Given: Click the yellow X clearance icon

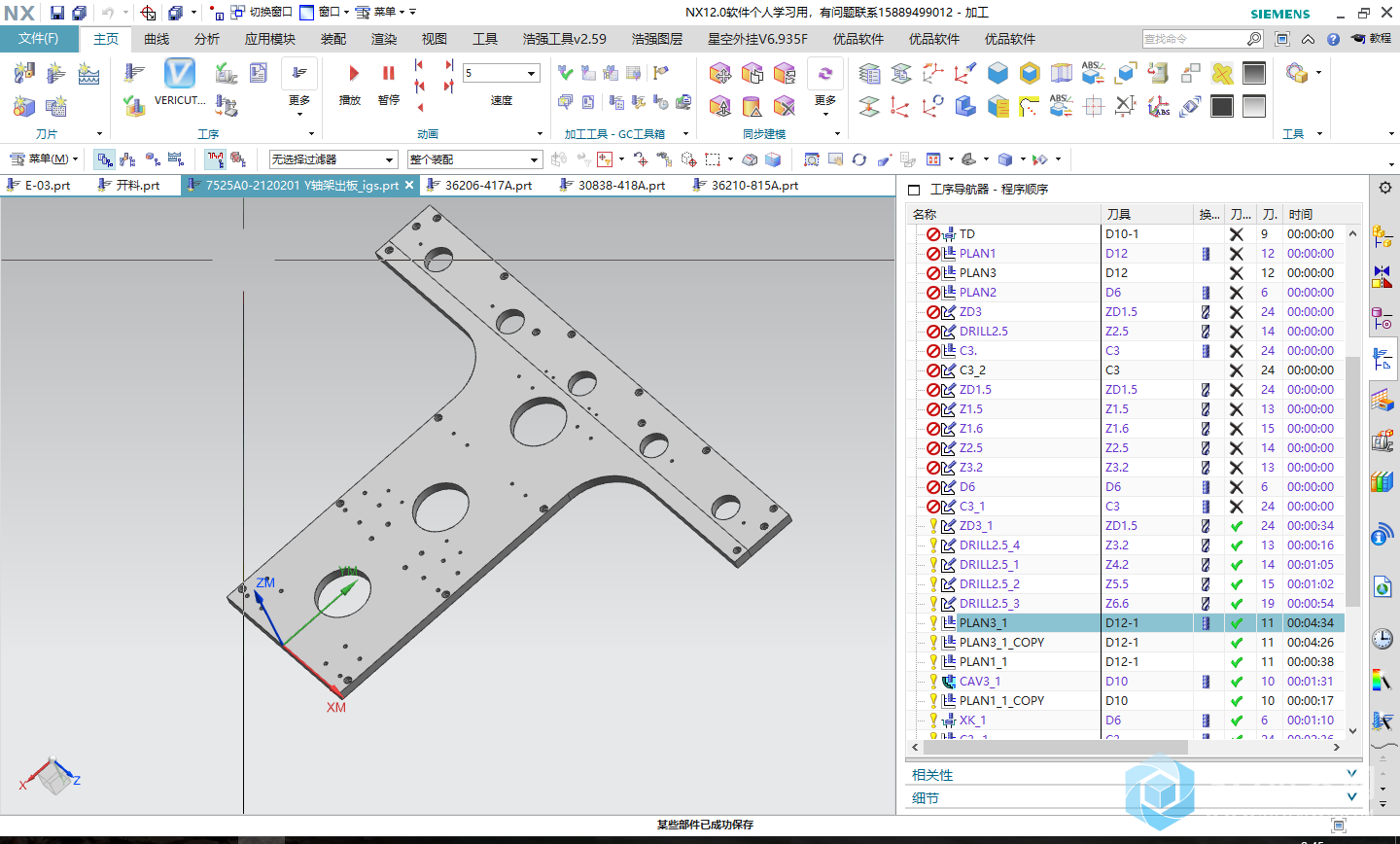Looking at the screenshot, I should (1222, 73).
